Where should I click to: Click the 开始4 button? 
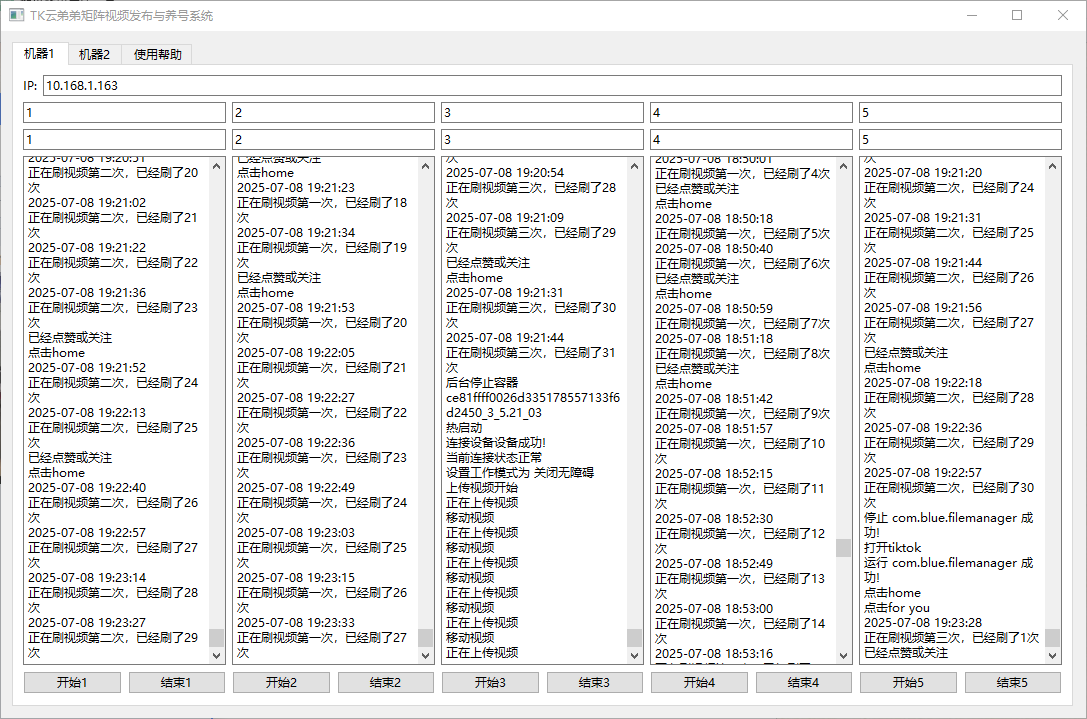point(699,682)
